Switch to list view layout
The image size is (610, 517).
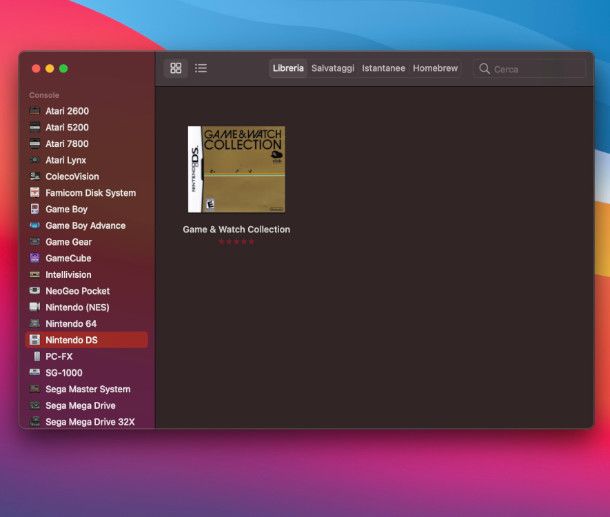tap(201, 68)
